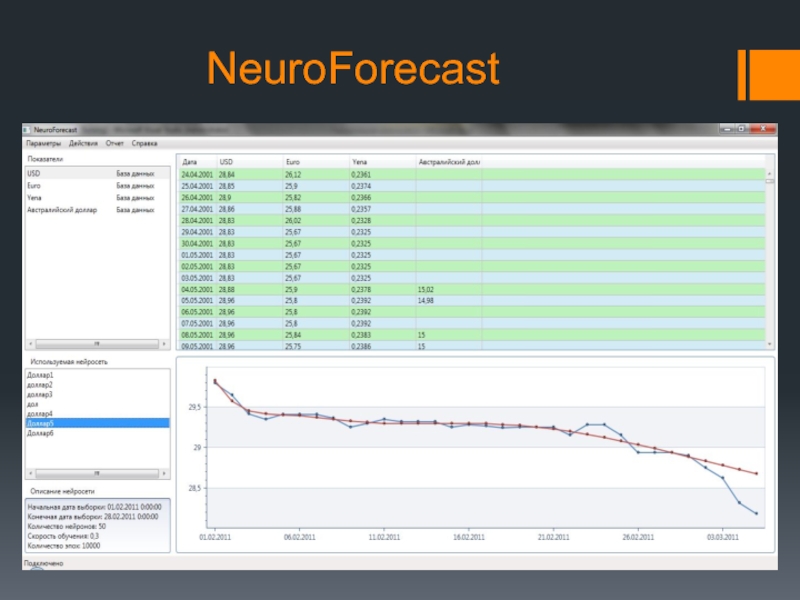Click the Yena column header

click(360, 161)
